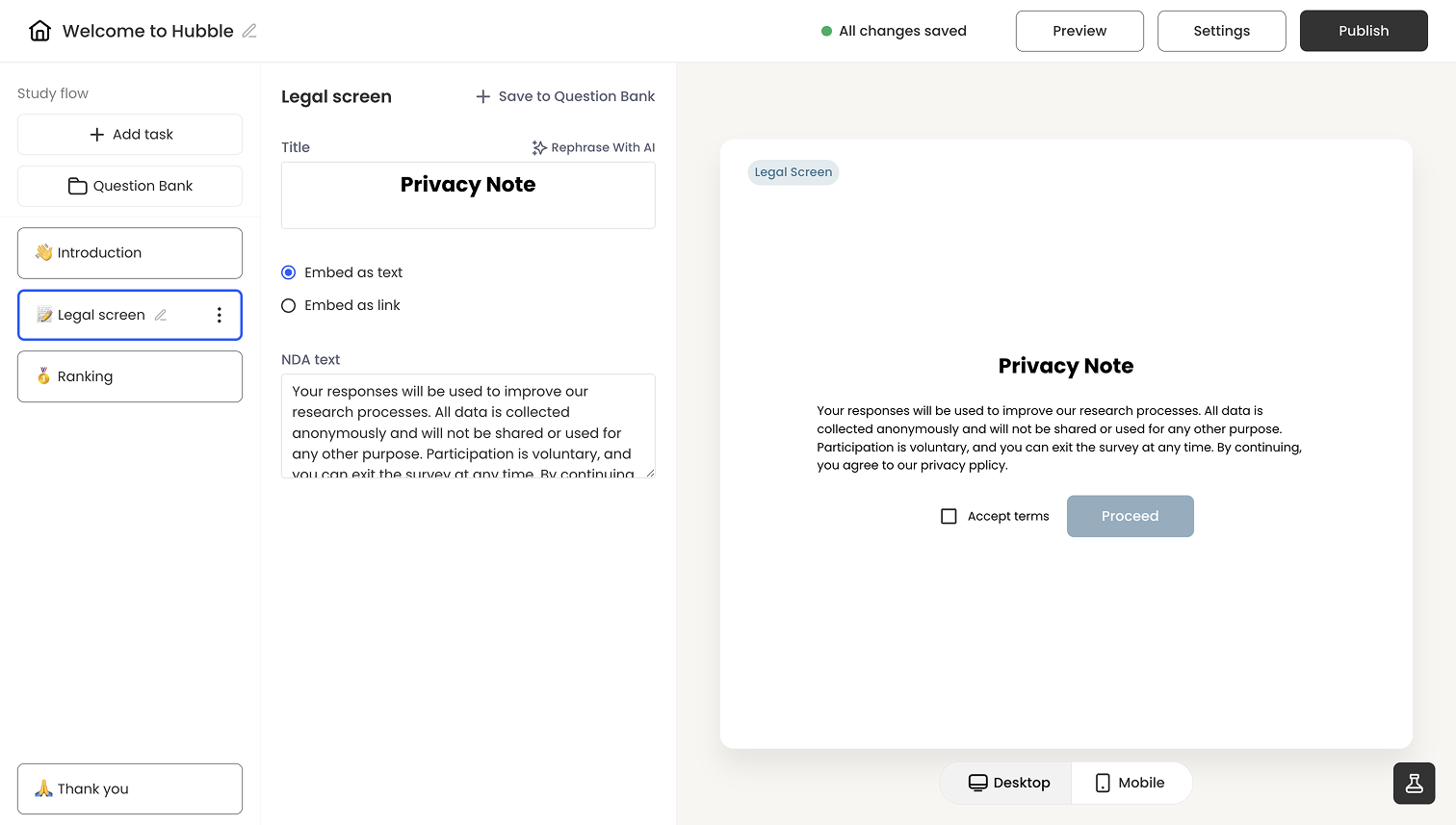
Task: Open the Thank you screen
Action: 130,788
